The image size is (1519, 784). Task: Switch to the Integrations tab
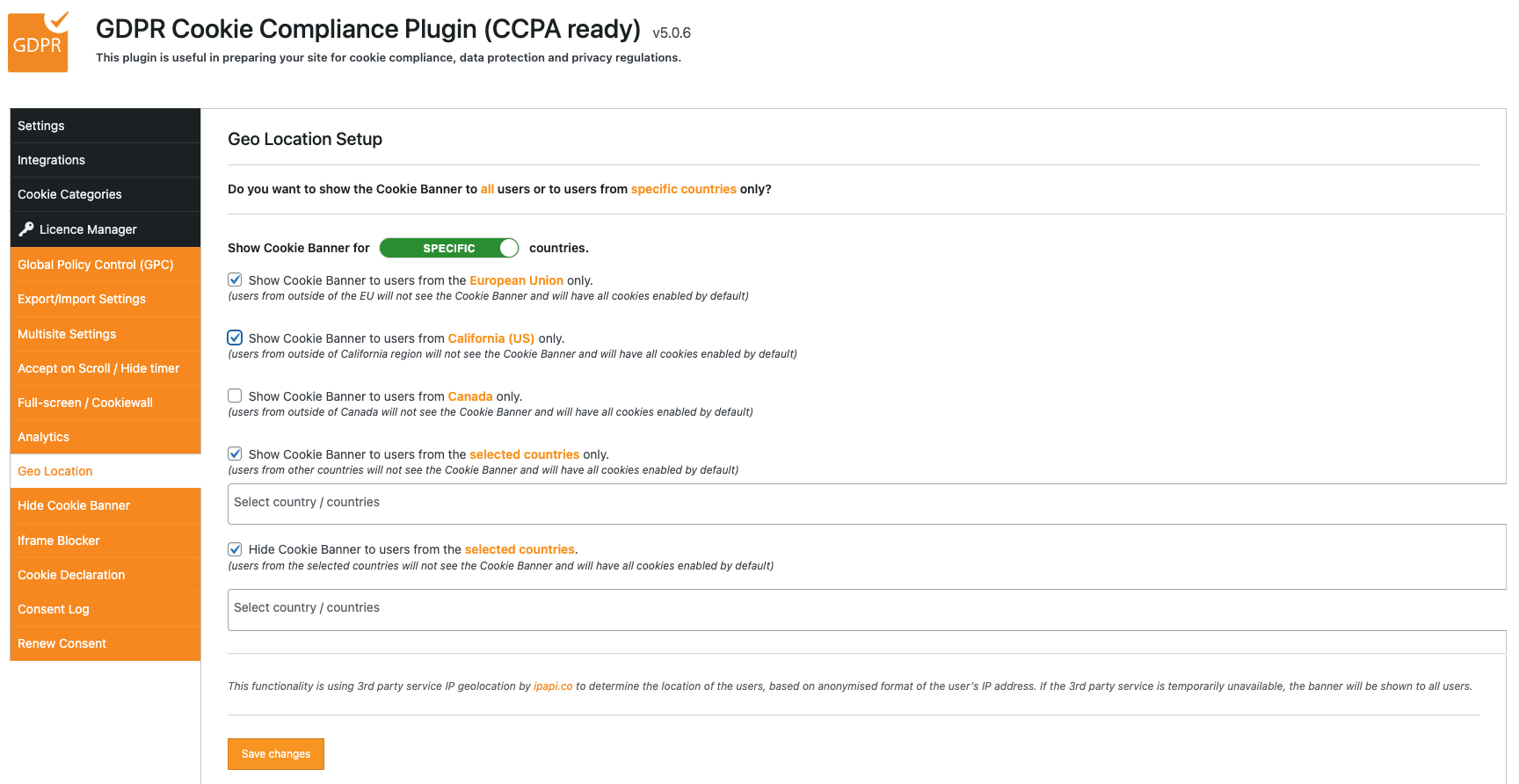[52, 160]
